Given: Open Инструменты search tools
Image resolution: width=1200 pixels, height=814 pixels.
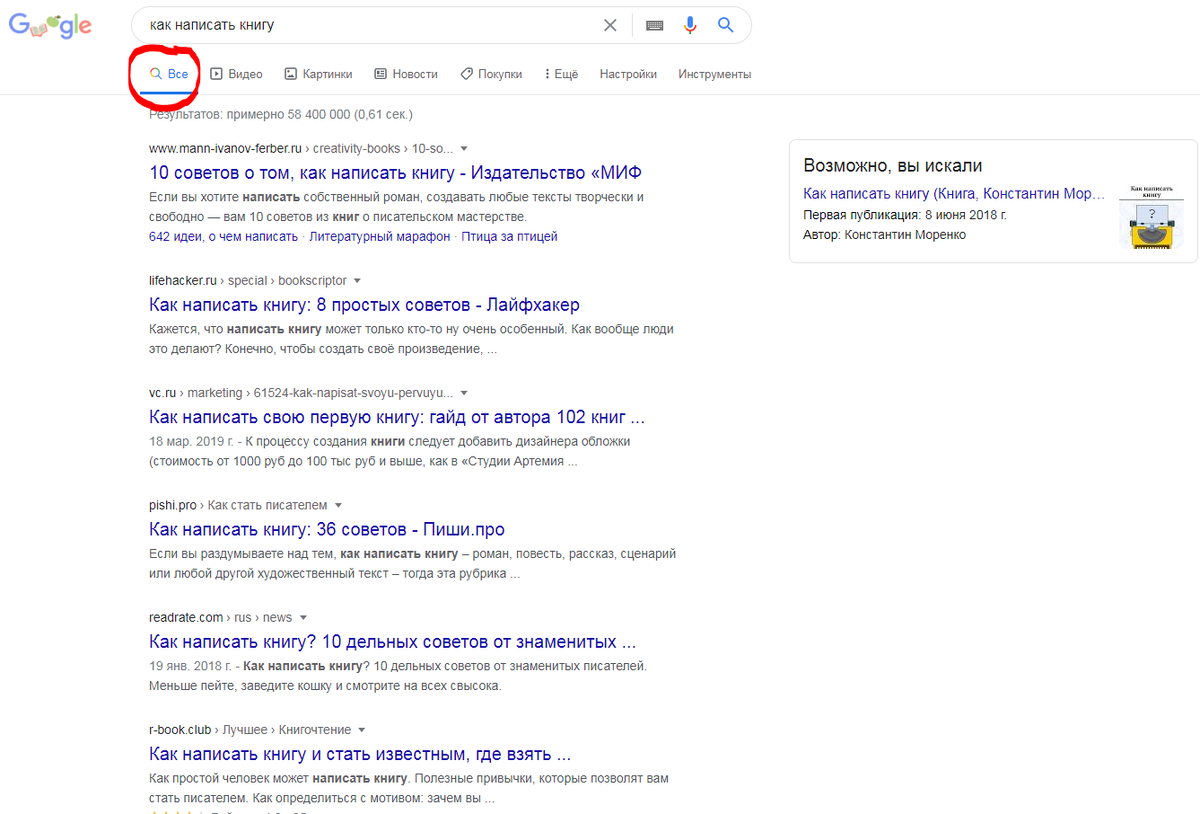Looking at the screenshot, I should (714, 74).
